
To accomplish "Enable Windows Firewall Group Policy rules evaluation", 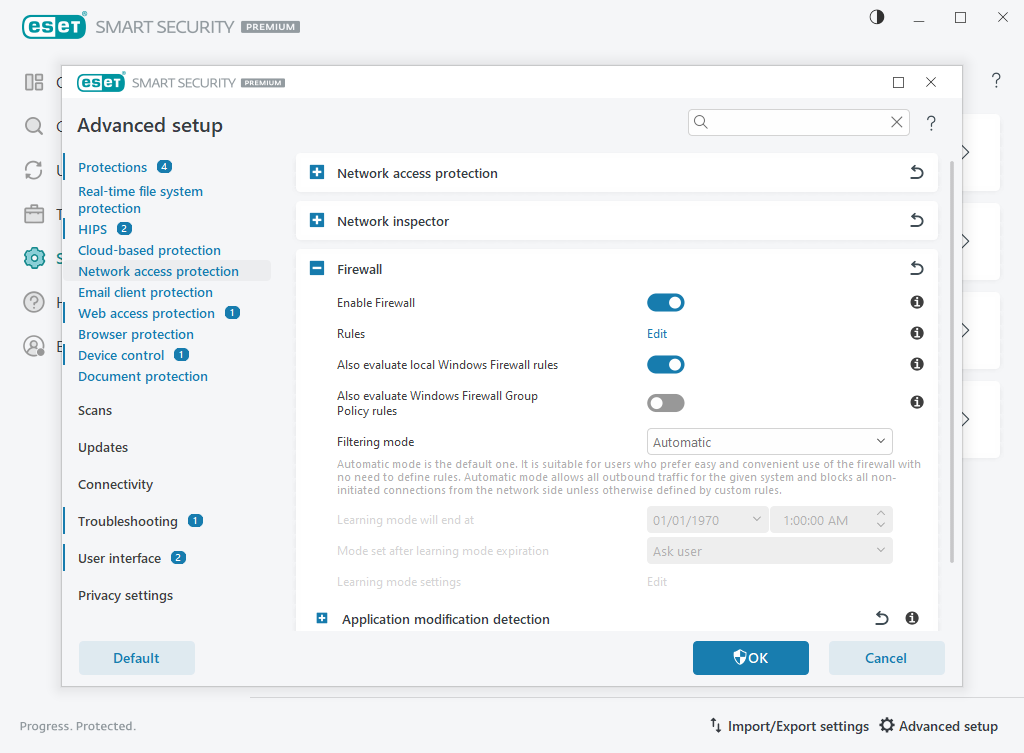I will [x=665, y=403].
